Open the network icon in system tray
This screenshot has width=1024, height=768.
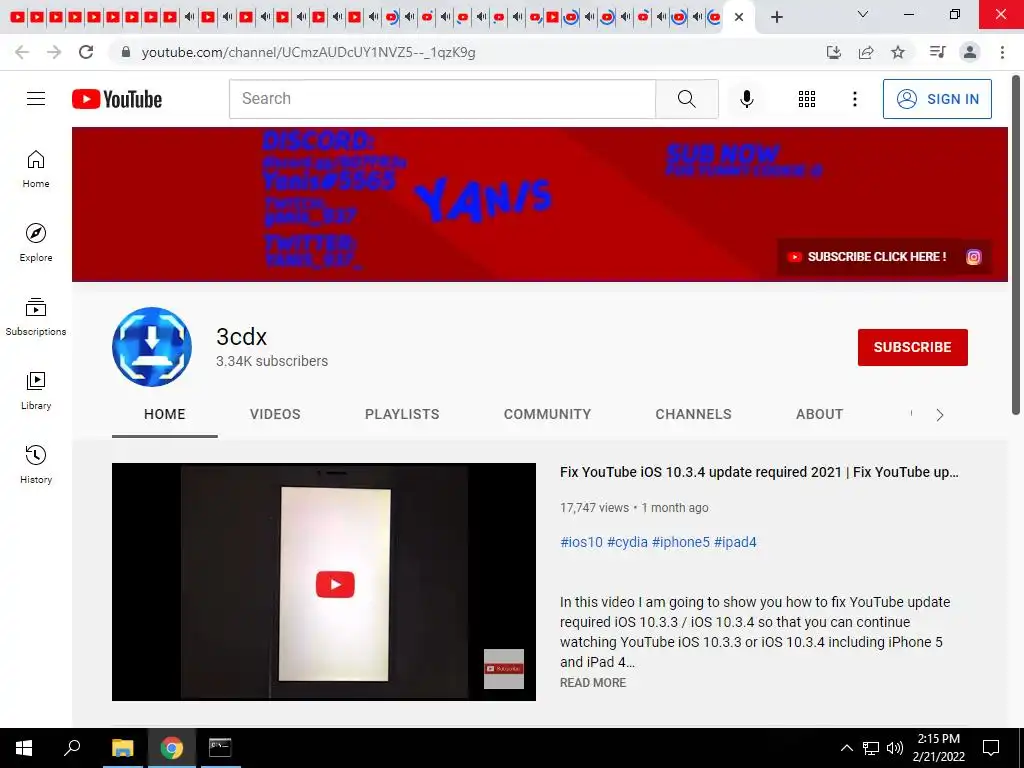pos(871,748)
